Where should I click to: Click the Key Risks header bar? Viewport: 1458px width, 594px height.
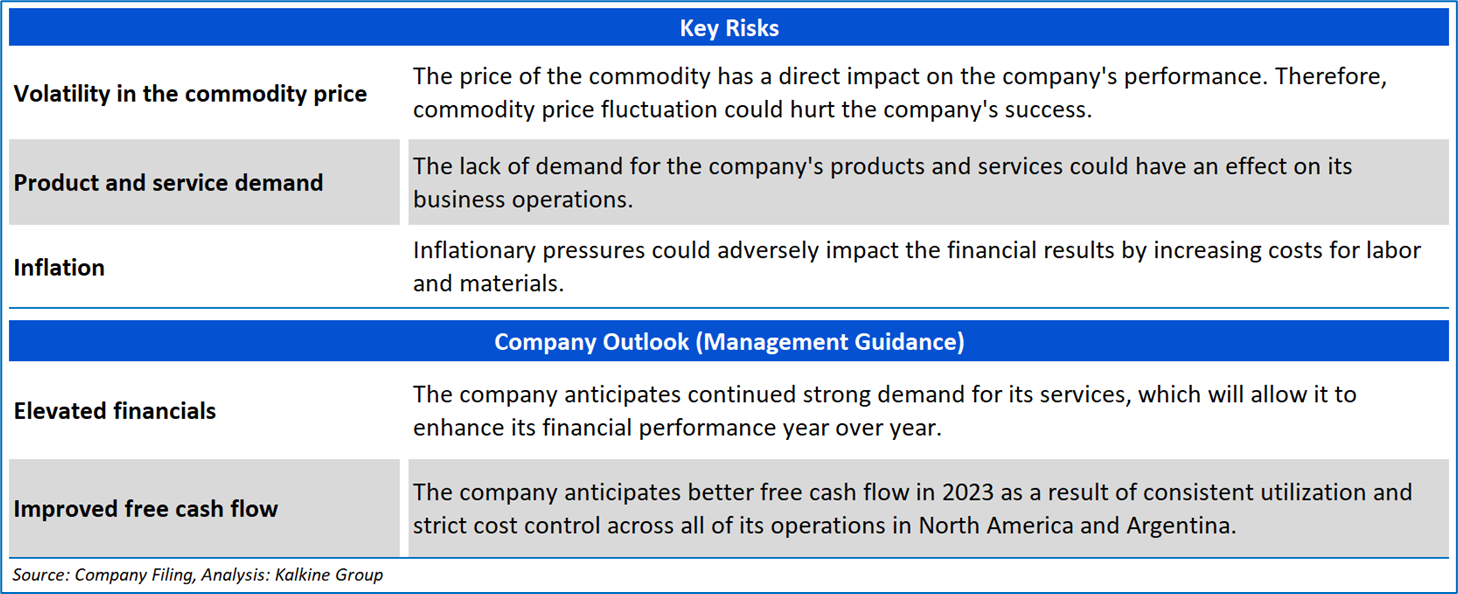[728, 28]
